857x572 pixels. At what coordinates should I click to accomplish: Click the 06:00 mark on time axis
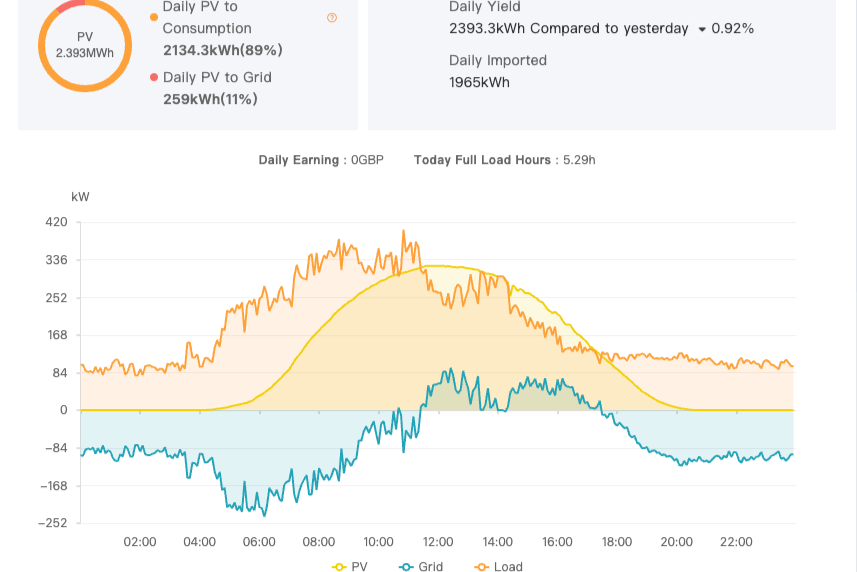tap(259, 542)
